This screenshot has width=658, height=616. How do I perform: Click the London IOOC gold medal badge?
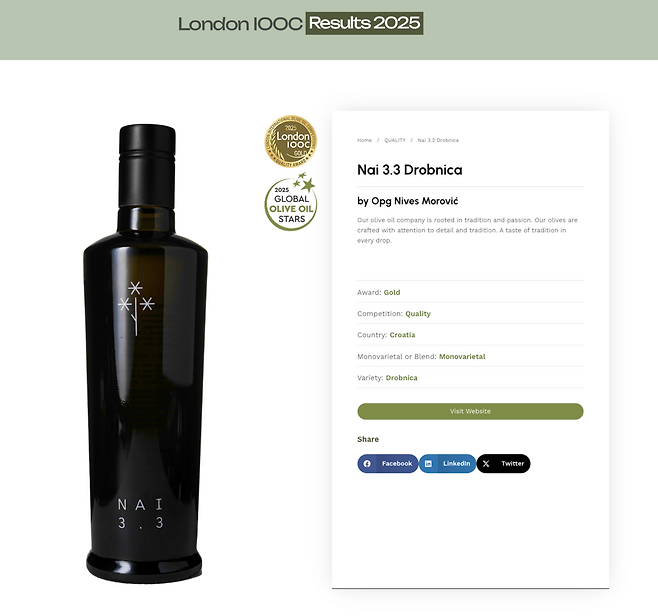coord(291,141)
